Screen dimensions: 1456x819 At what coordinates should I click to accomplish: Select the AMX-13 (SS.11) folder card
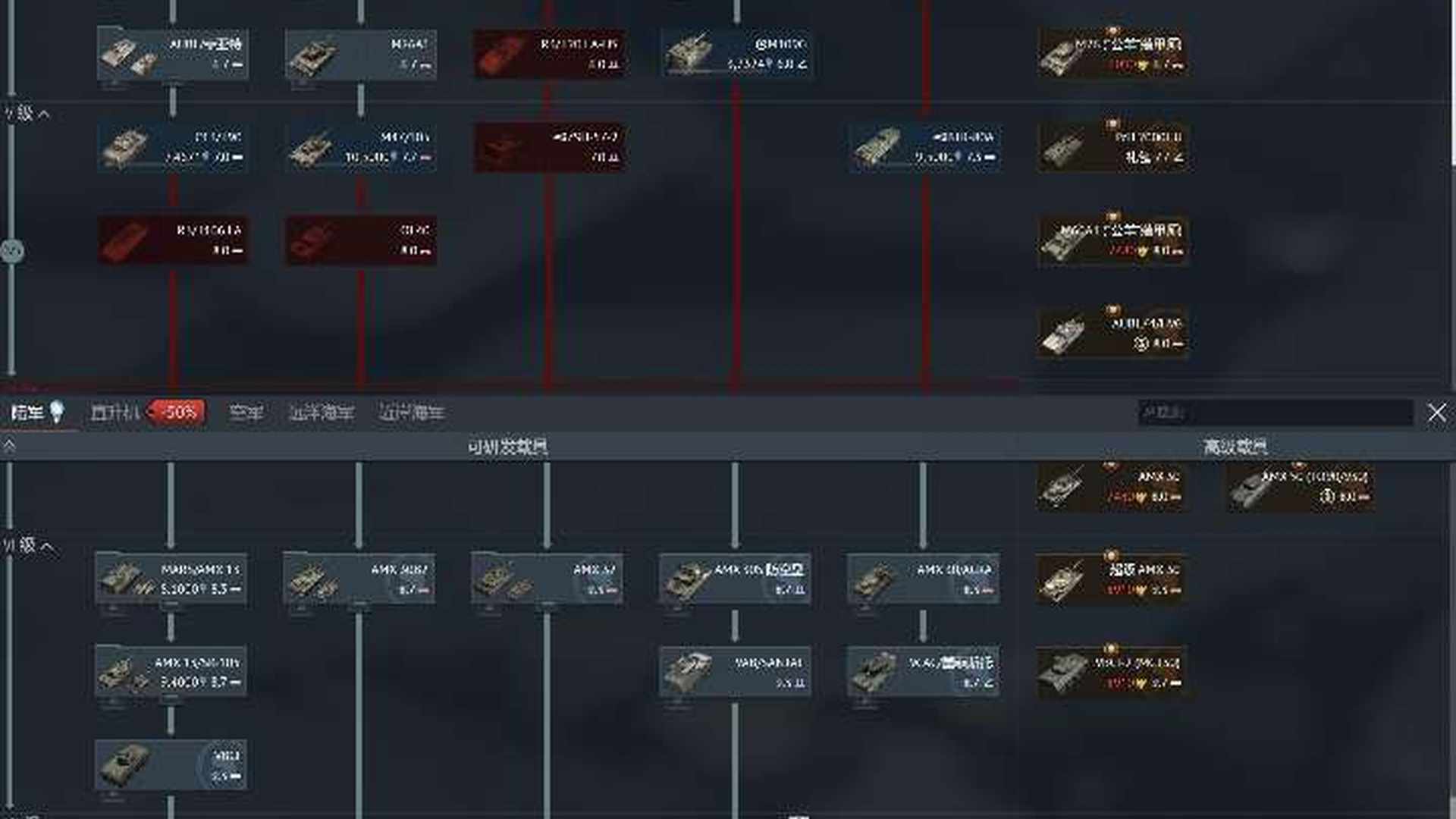[x=171, y=672]
